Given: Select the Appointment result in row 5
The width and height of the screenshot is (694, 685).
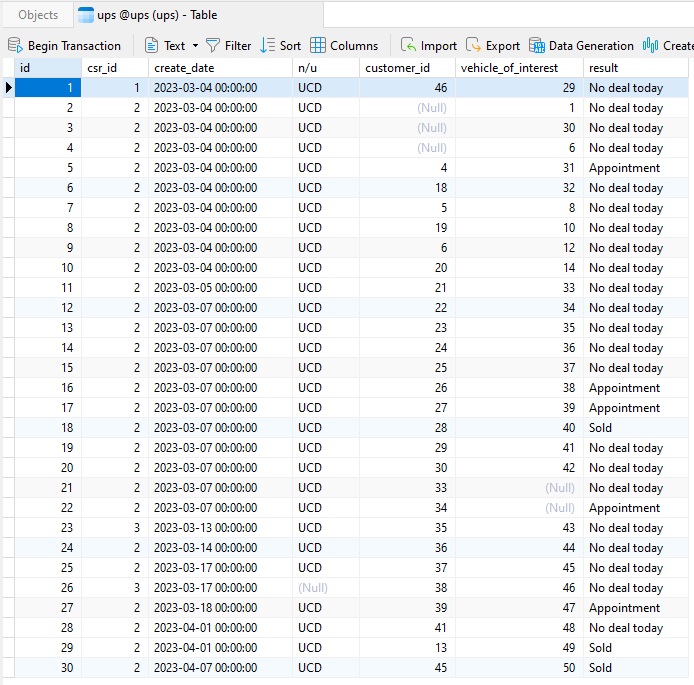Looking at the screenshot, I should tap(624, 168).
